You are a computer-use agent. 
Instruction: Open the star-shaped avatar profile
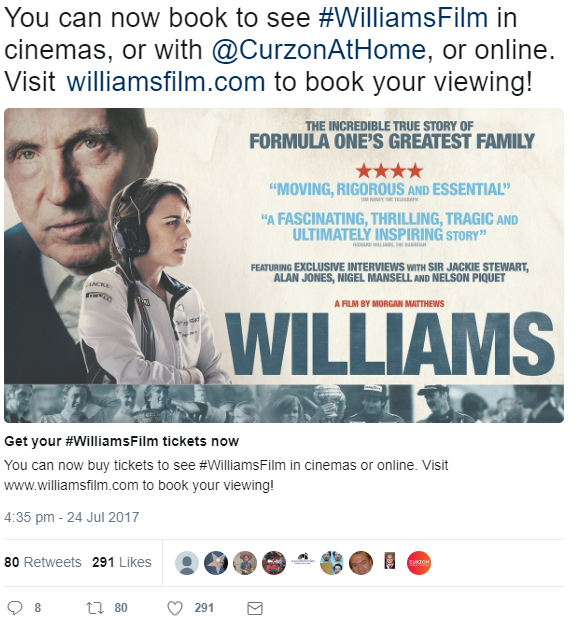216,563
